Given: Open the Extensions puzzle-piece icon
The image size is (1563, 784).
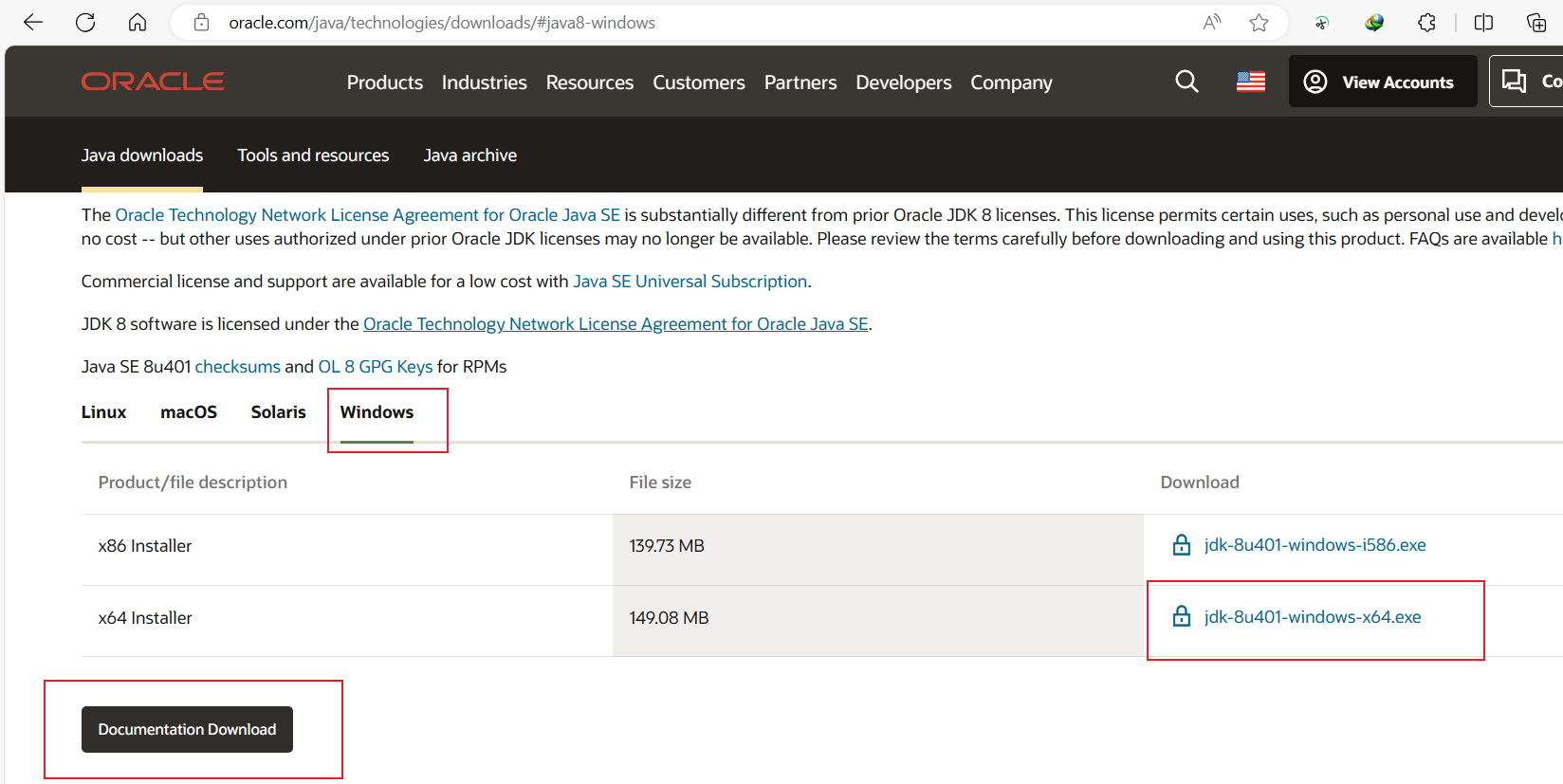Looking at the screenshot, I should 1426,23.
